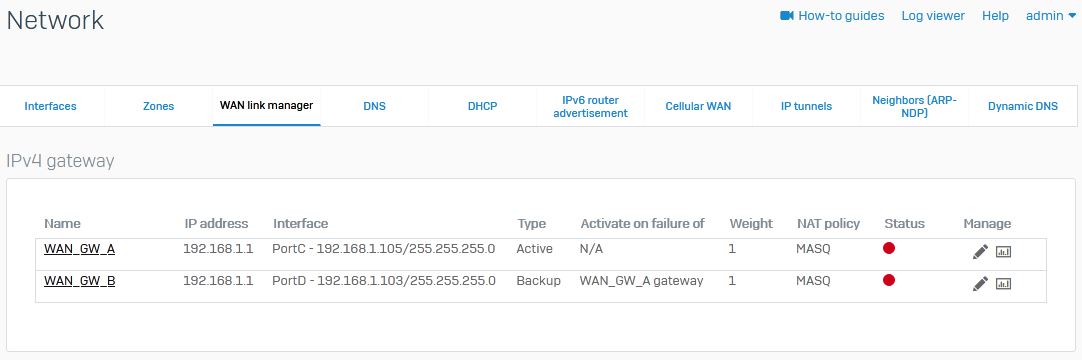Open the Log viewer link

(933, 16)
